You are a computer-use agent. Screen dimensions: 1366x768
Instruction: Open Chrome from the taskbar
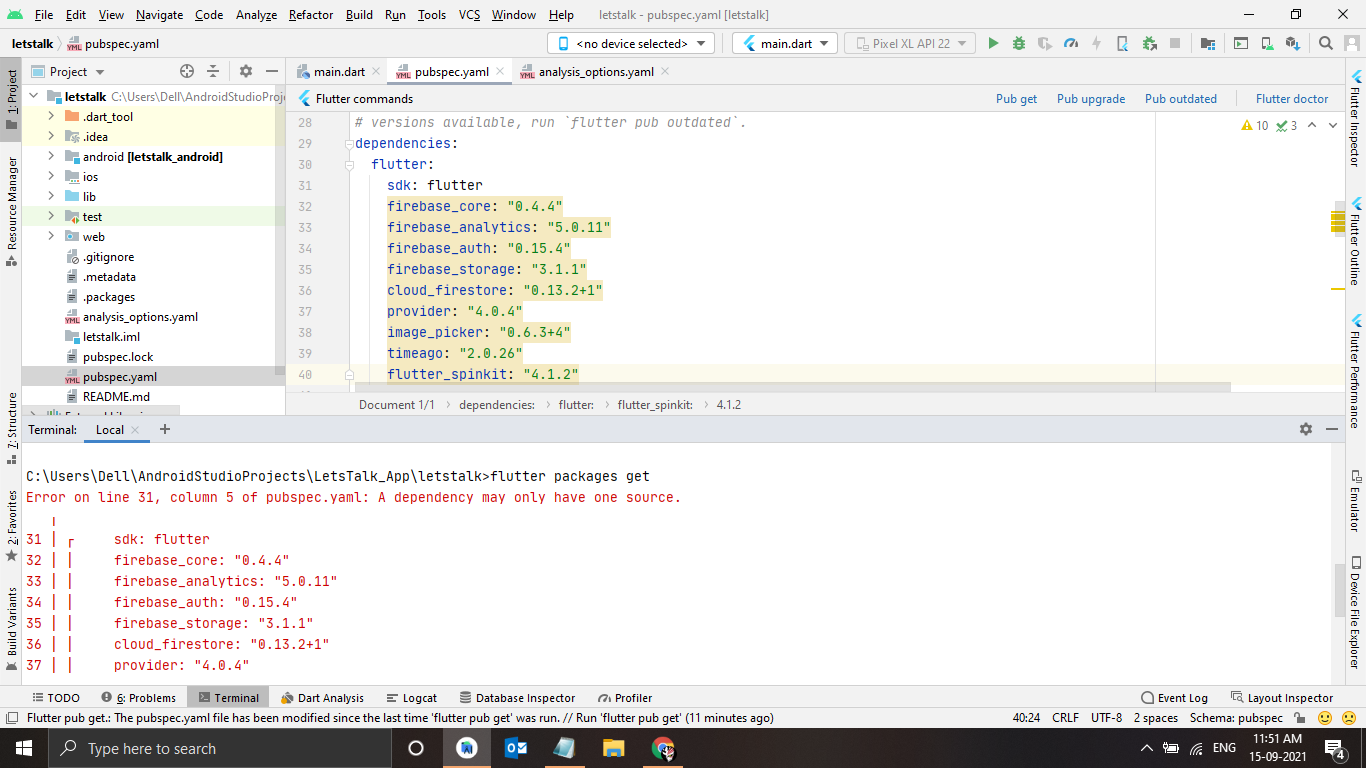(x=663, y=748)
